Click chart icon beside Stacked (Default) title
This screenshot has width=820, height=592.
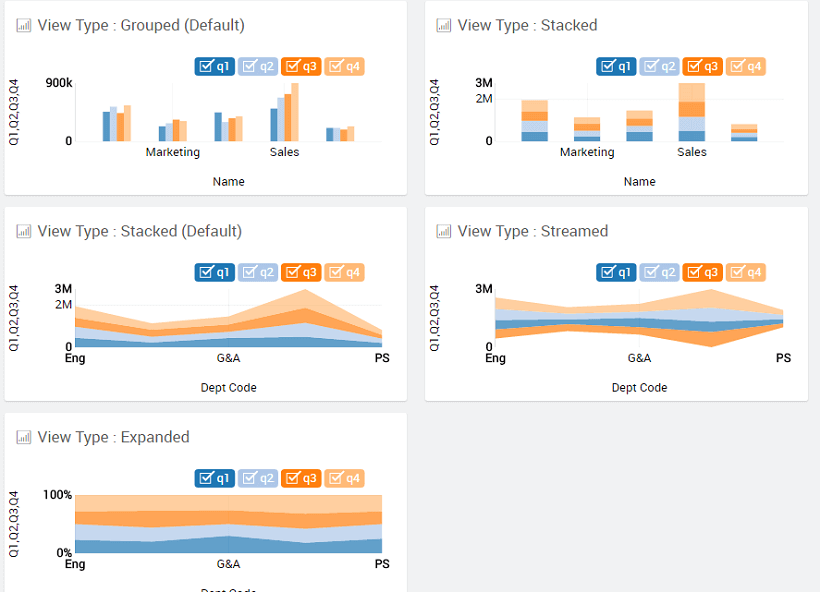tap(24, 231)
